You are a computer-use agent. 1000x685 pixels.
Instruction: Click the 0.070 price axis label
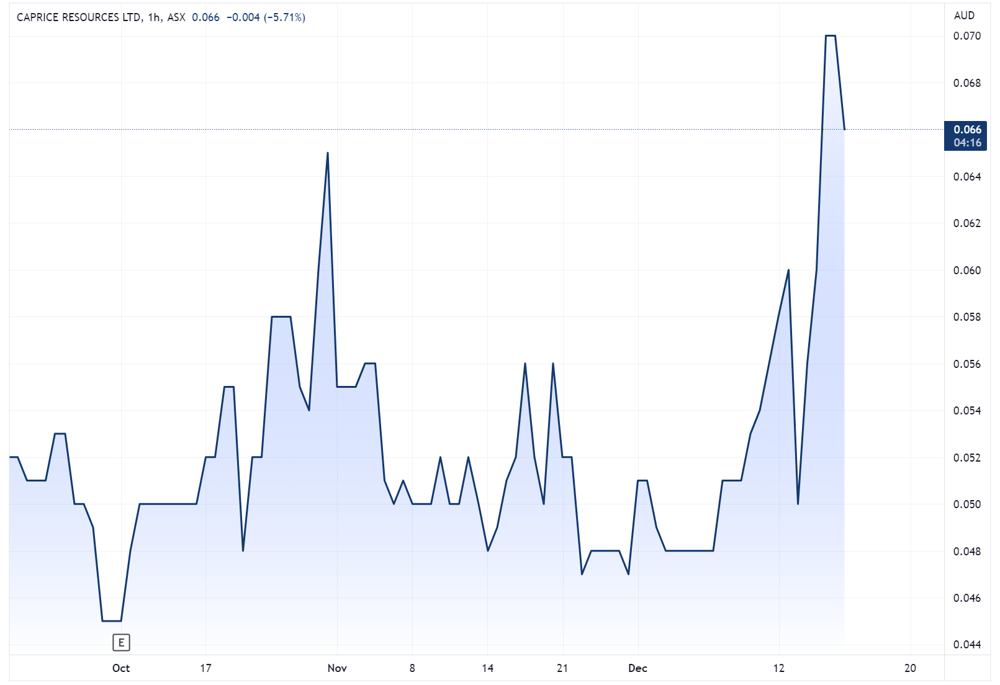tap(967, 36)
